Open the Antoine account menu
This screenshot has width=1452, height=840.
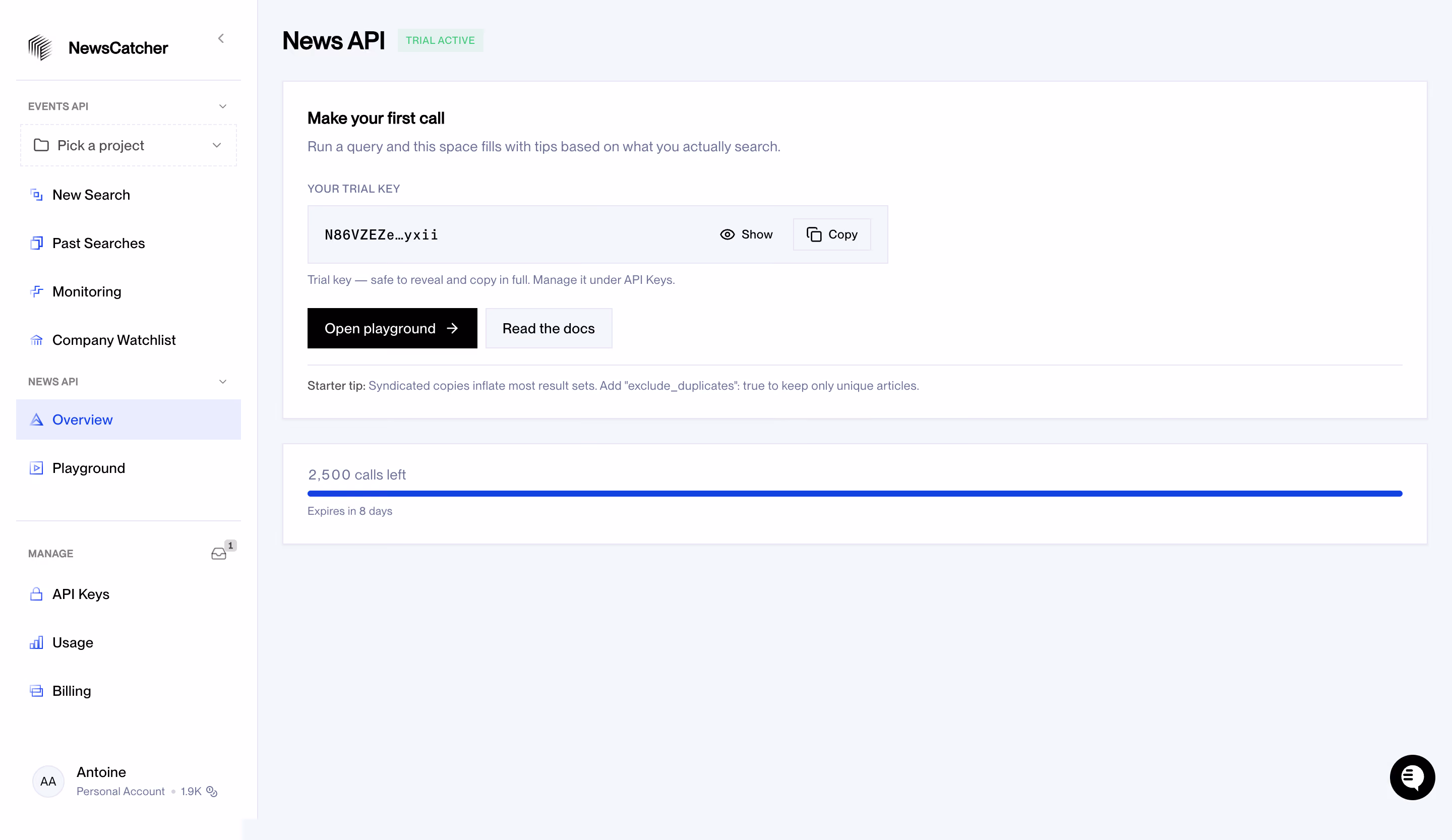click(128, 781)
